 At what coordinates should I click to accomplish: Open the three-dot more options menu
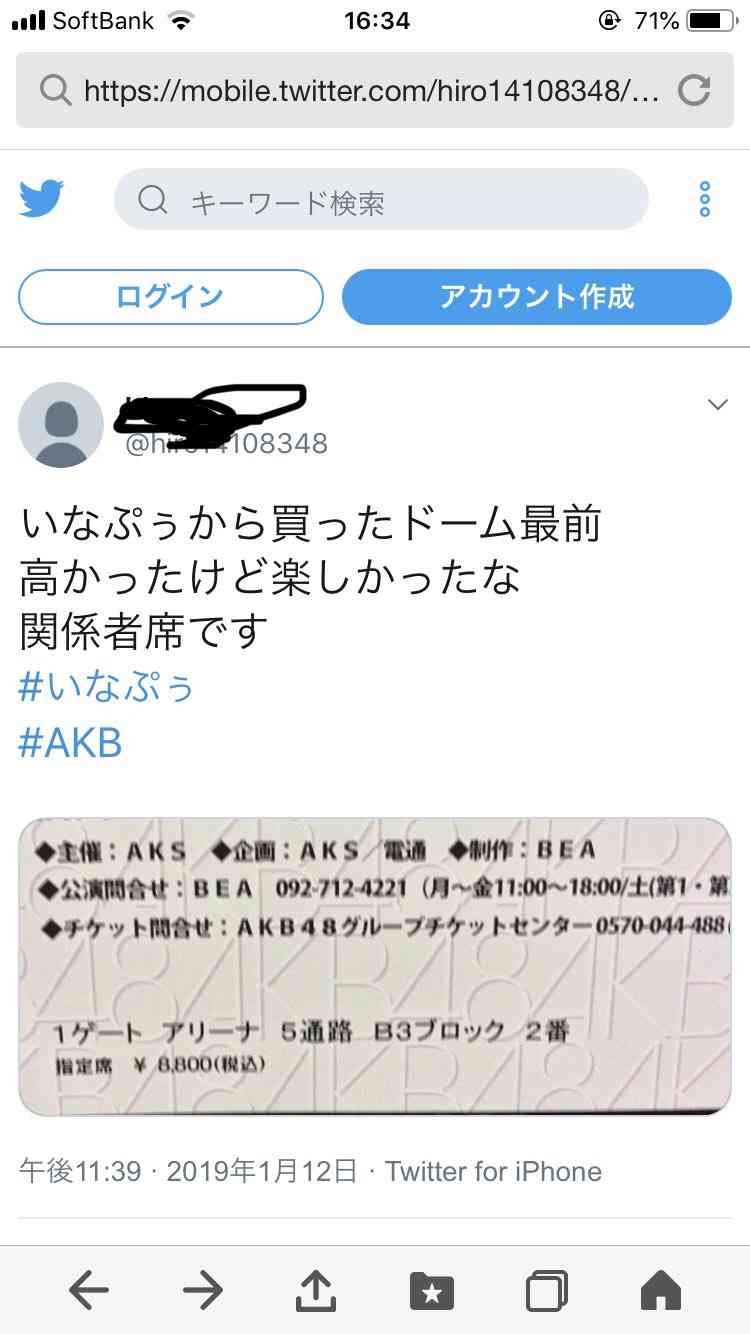click(705, 200)
